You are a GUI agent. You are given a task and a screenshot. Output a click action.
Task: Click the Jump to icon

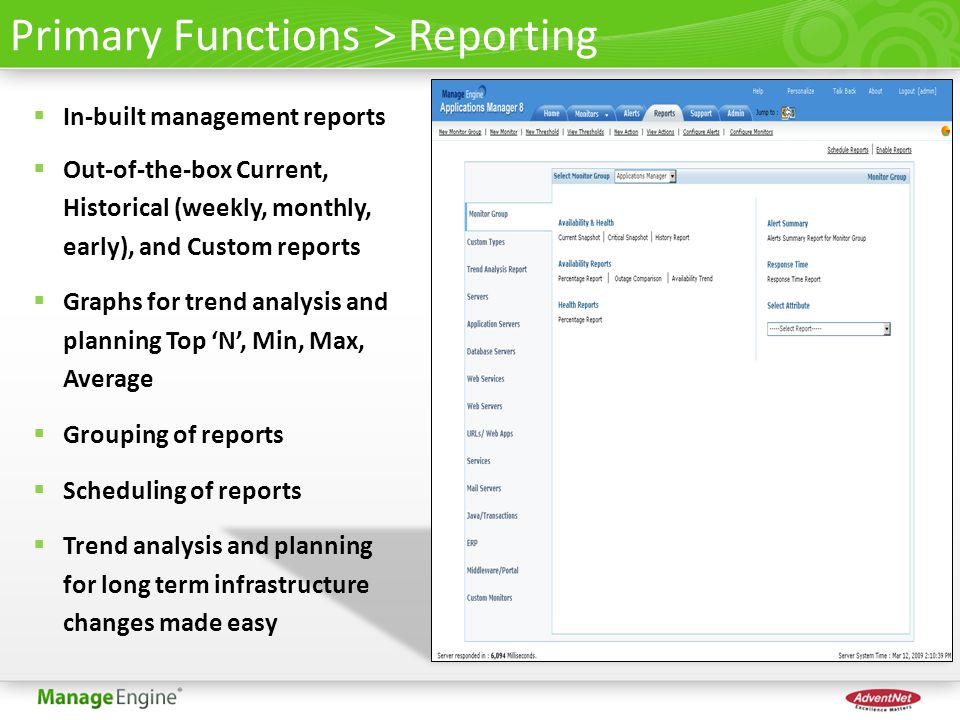pos(789,113)
